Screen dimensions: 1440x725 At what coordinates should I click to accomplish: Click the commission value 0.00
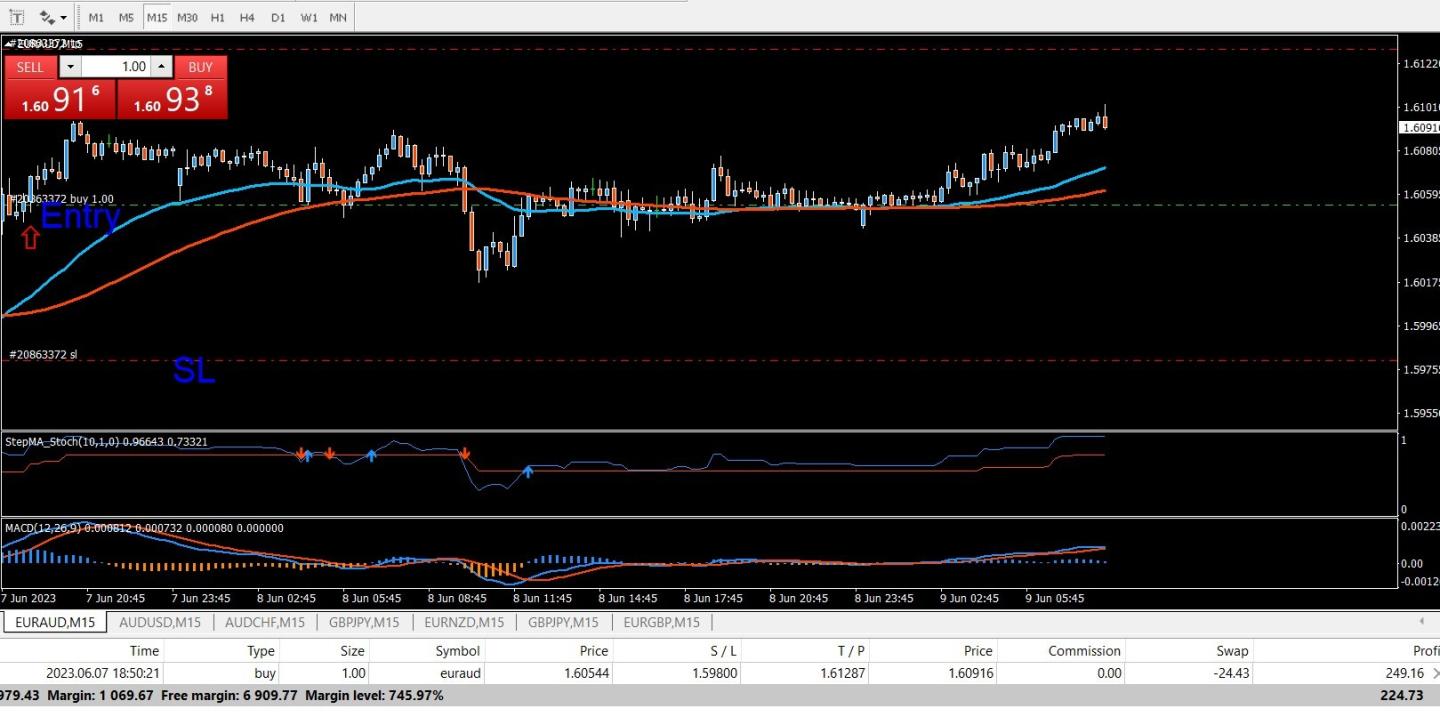[x=1109, y=673]
